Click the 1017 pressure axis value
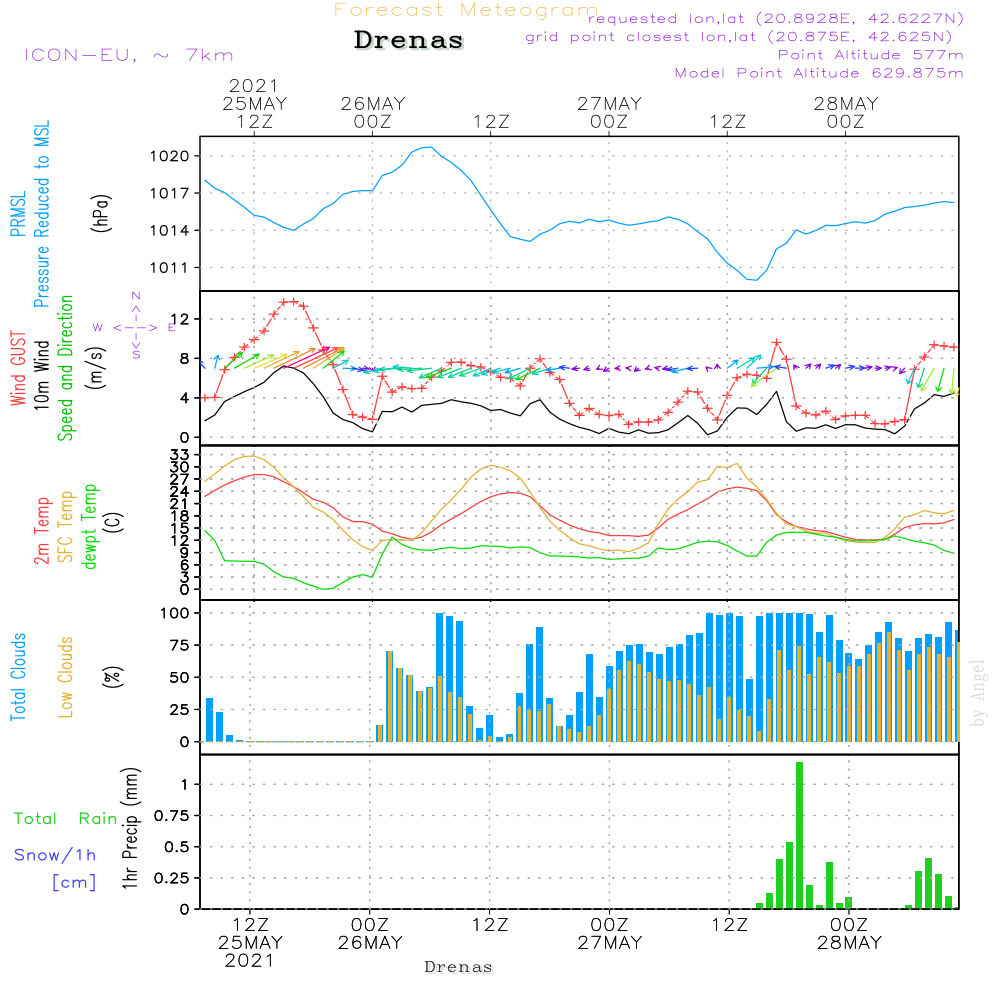 pos(170,193)
